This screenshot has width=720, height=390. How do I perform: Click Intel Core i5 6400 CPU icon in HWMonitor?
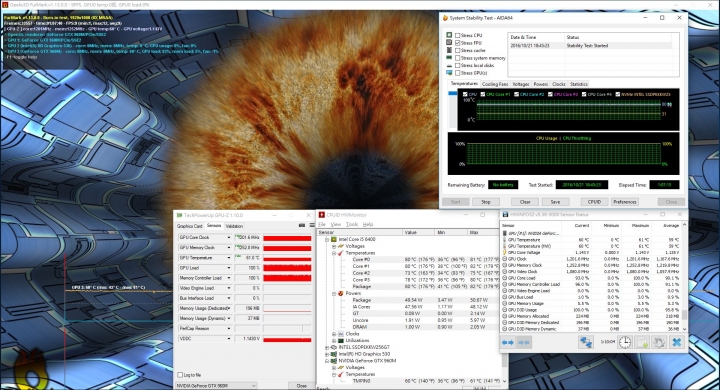tap(334, 240)
